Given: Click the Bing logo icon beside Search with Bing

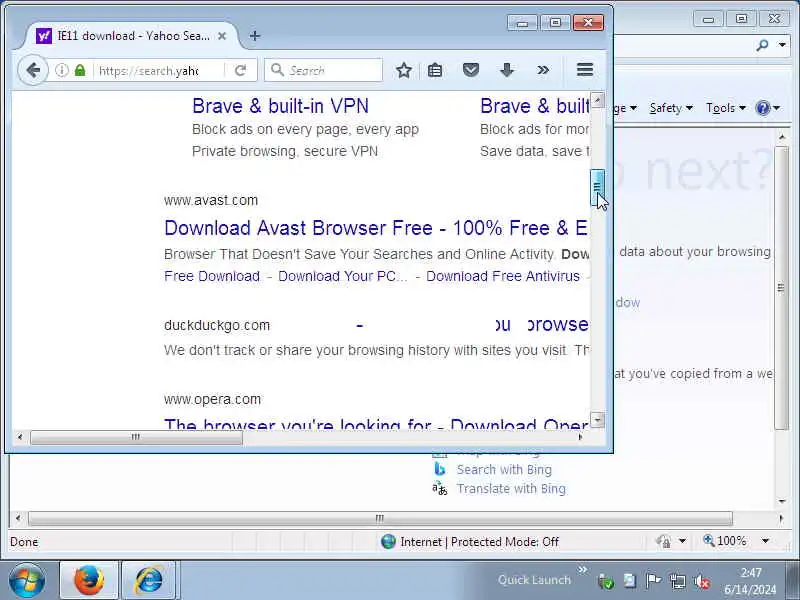Looking at the screenshot, I should 439,469.
